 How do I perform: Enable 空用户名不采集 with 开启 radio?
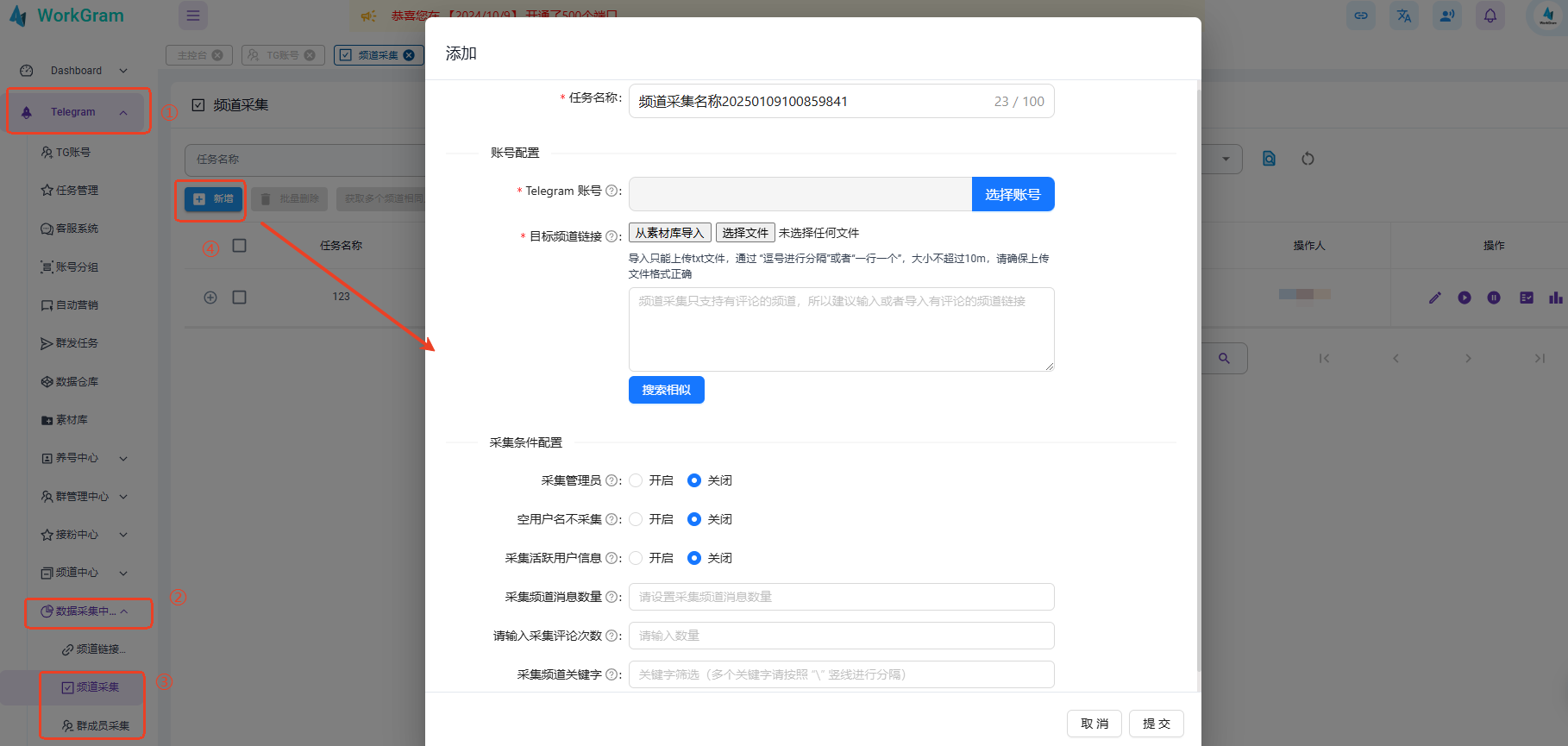636,519
